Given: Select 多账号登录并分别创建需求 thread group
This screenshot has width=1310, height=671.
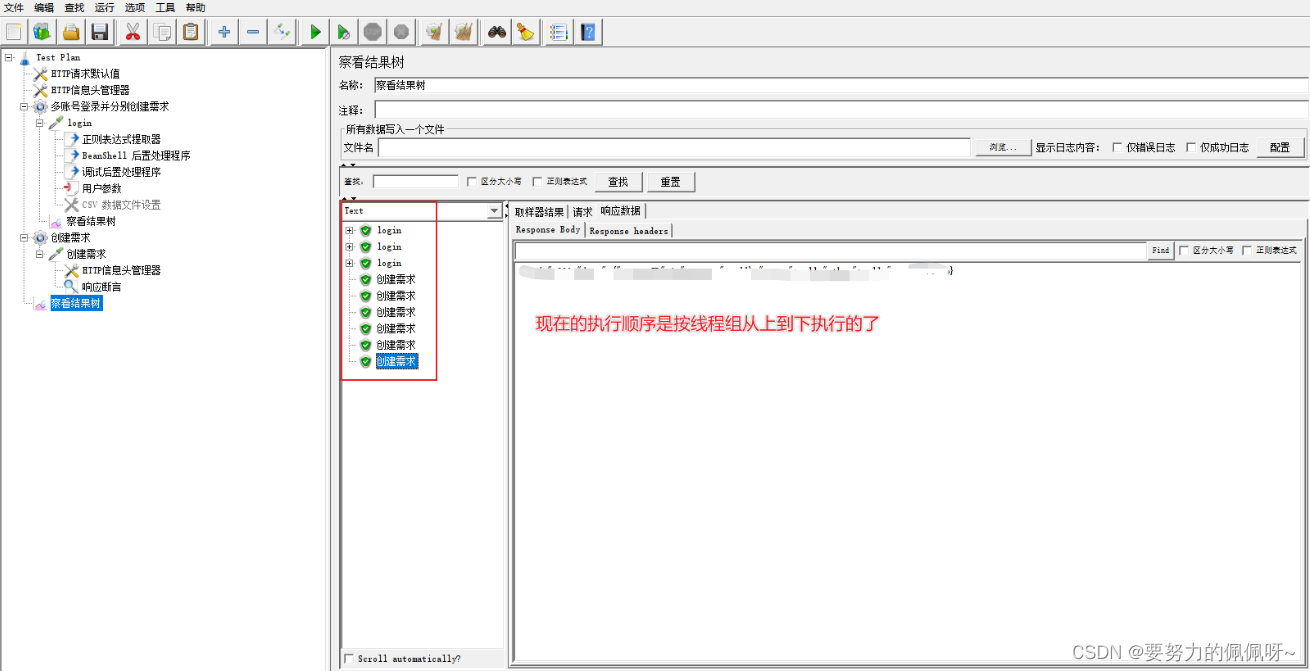Looking at the screenshot, I should pos(110,106).
